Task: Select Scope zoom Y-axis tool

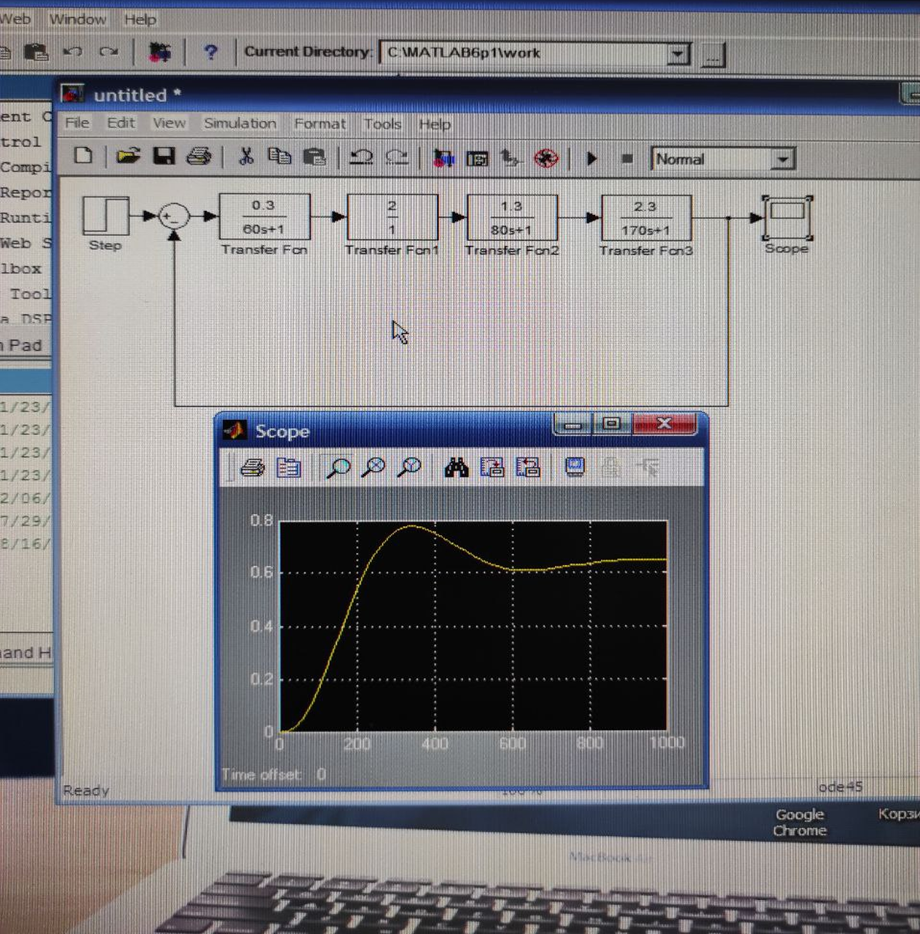Action: [410, 468]
